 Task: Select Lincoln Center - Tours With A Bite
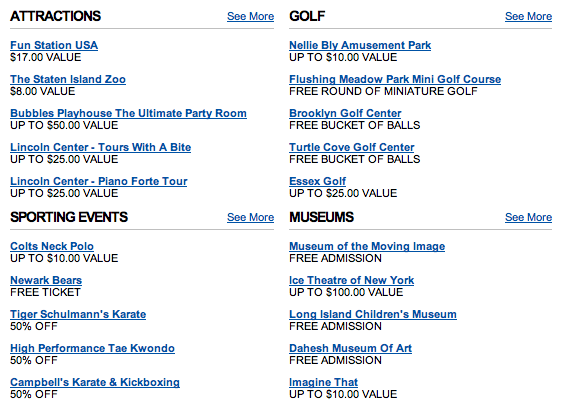coord(101,147)
